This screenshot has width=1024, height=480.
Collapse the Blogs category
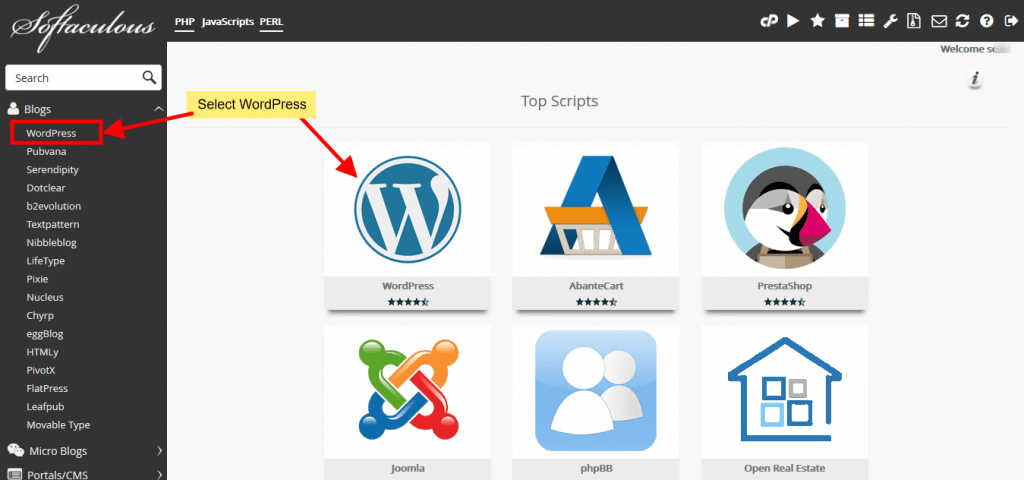[158, 109]
